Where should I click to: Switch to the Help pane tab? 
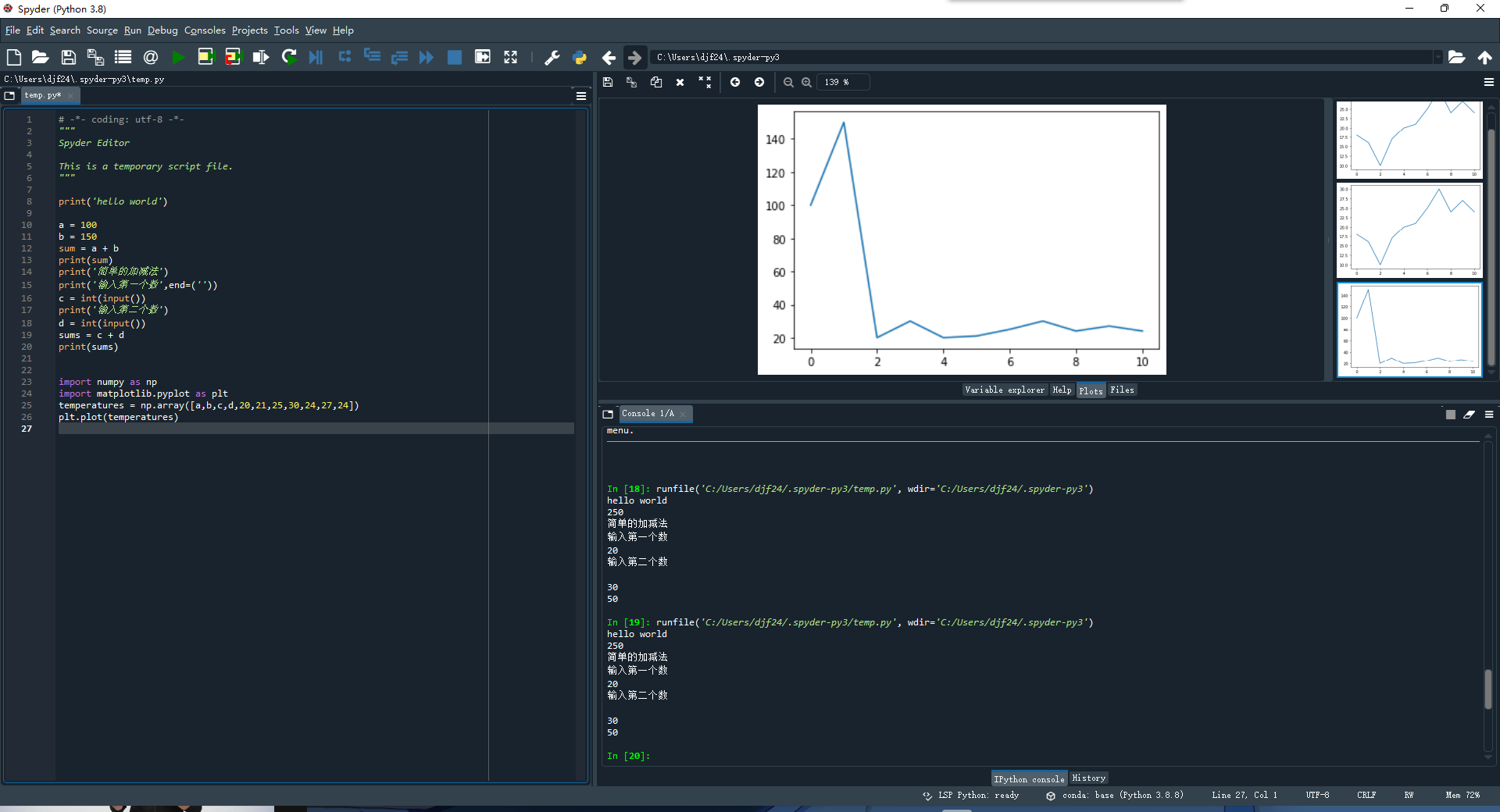coord(1062,390)
